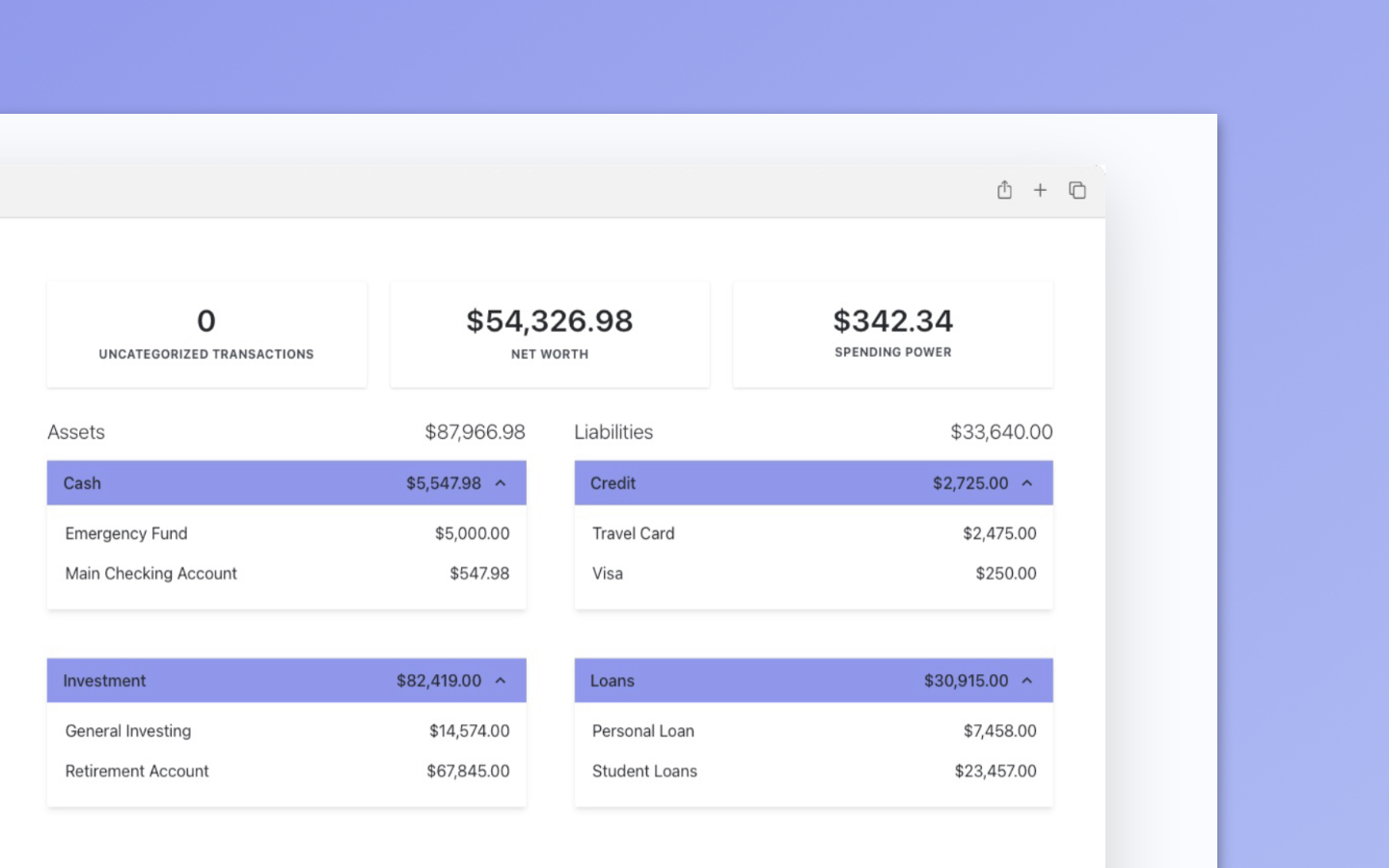The height and width of the screenshot is (868, 1389).
Task: Select the Credit header label
Action: click(613, 483)
